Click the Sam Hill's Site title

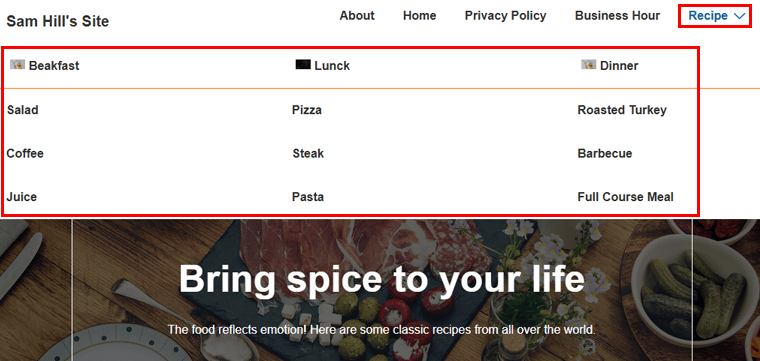[58, 21]
